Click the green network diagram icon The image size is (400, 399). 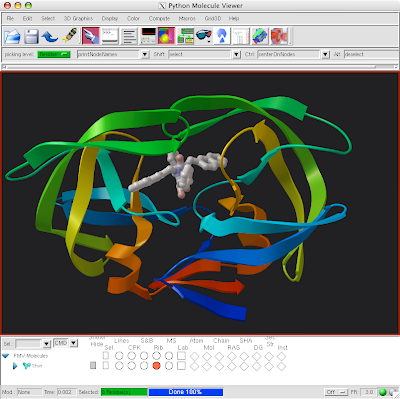185,36
